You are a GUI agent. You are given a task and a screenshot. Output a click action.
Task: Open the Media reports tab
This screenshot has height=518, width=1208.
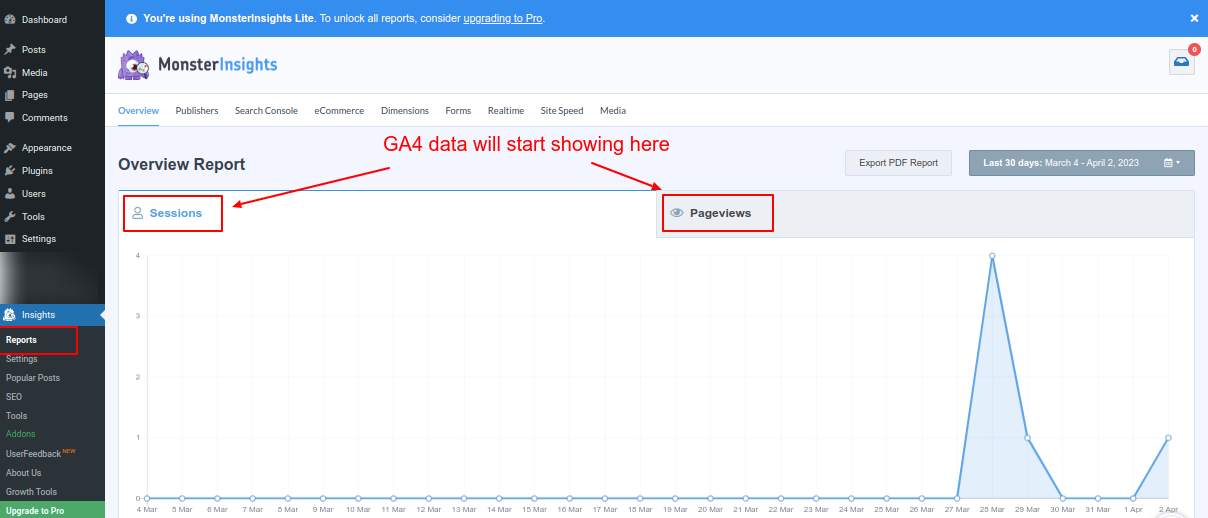pos(613,111)
